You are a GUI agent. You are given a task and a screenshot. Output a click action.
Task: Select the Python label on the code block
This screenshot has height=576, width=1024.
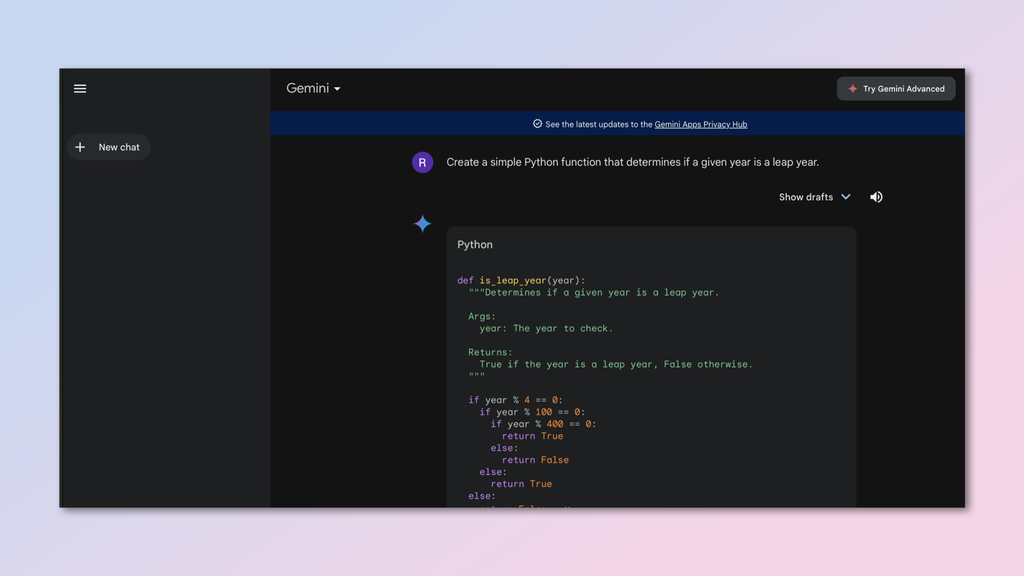tap(475, 244)
